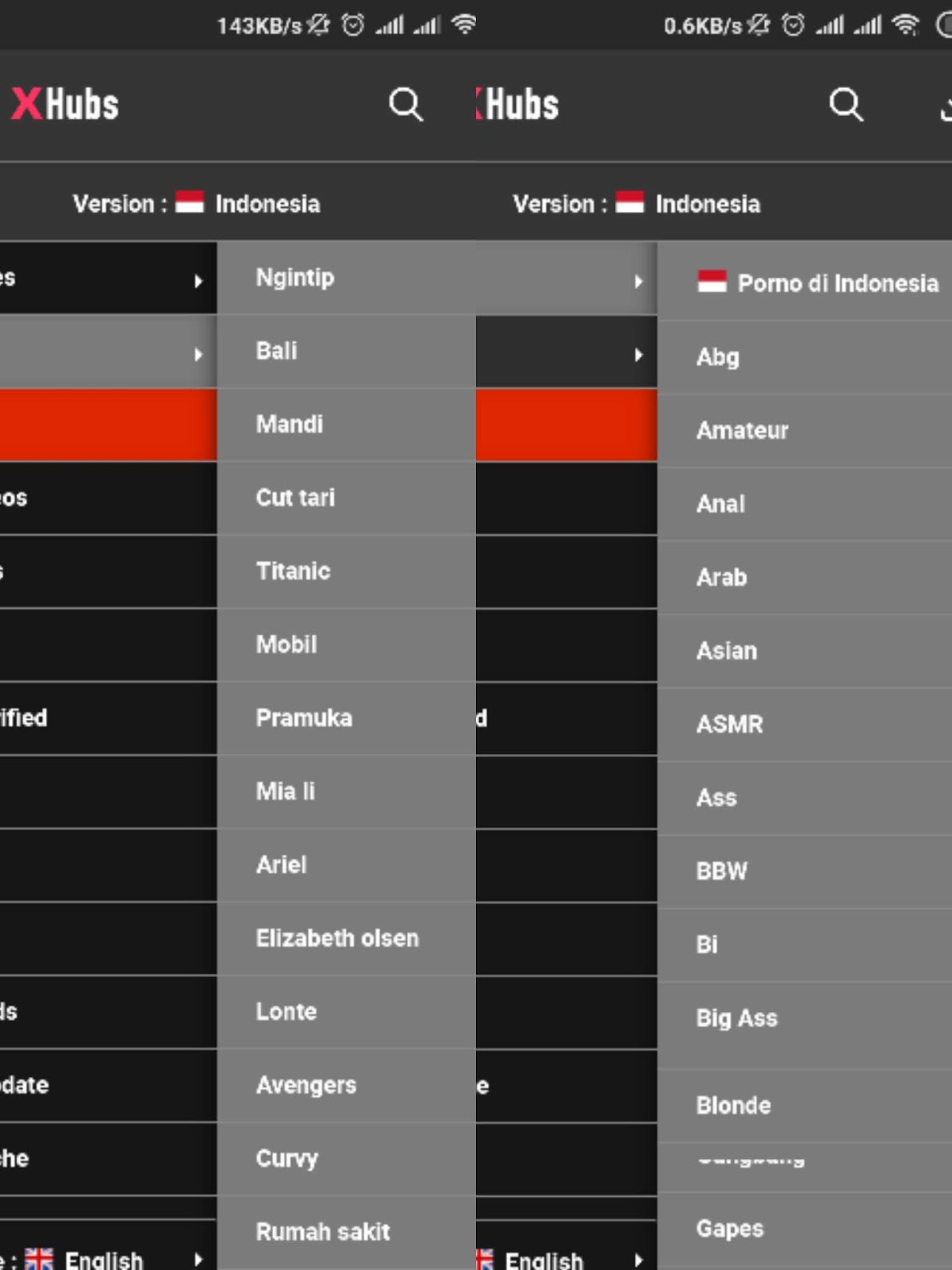The height and width of the screenshot is (1270, 952).
Task: Open the left menu row ending in 'os'
Action: (108, 498)
